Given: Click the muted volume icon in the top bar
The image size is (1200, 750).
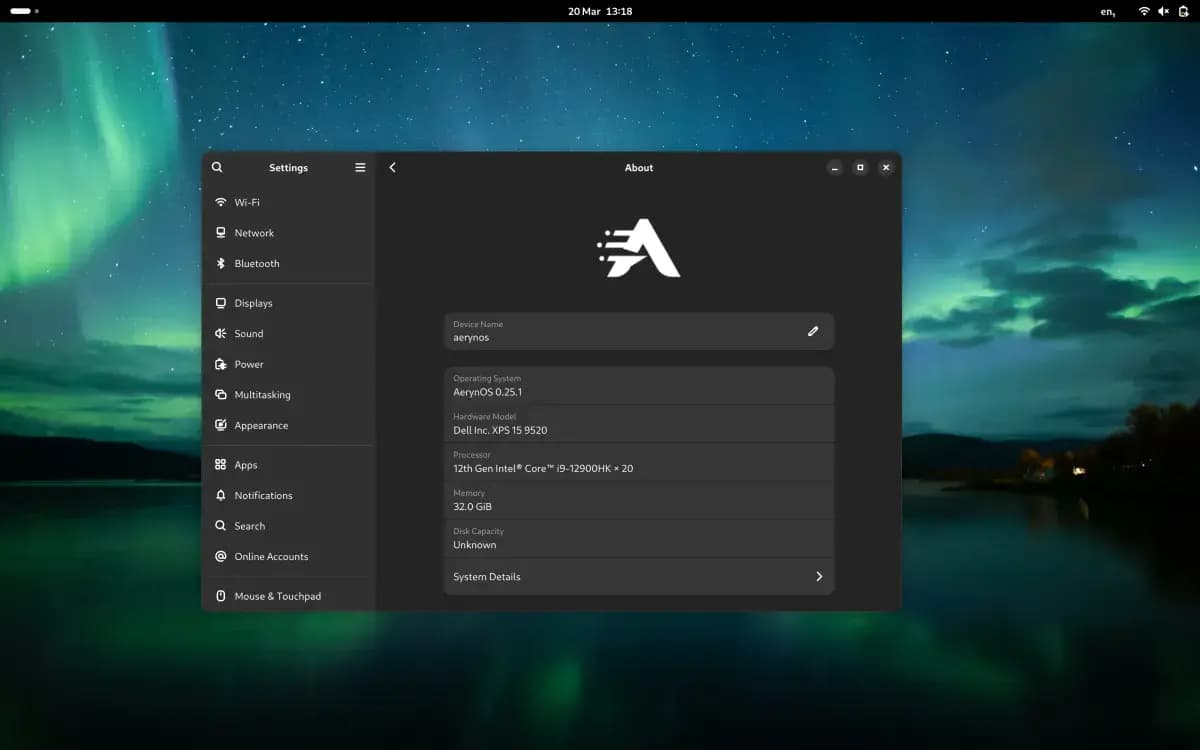Looking at the screenshot, I should pyautogui.click(x=1162, y=11).
